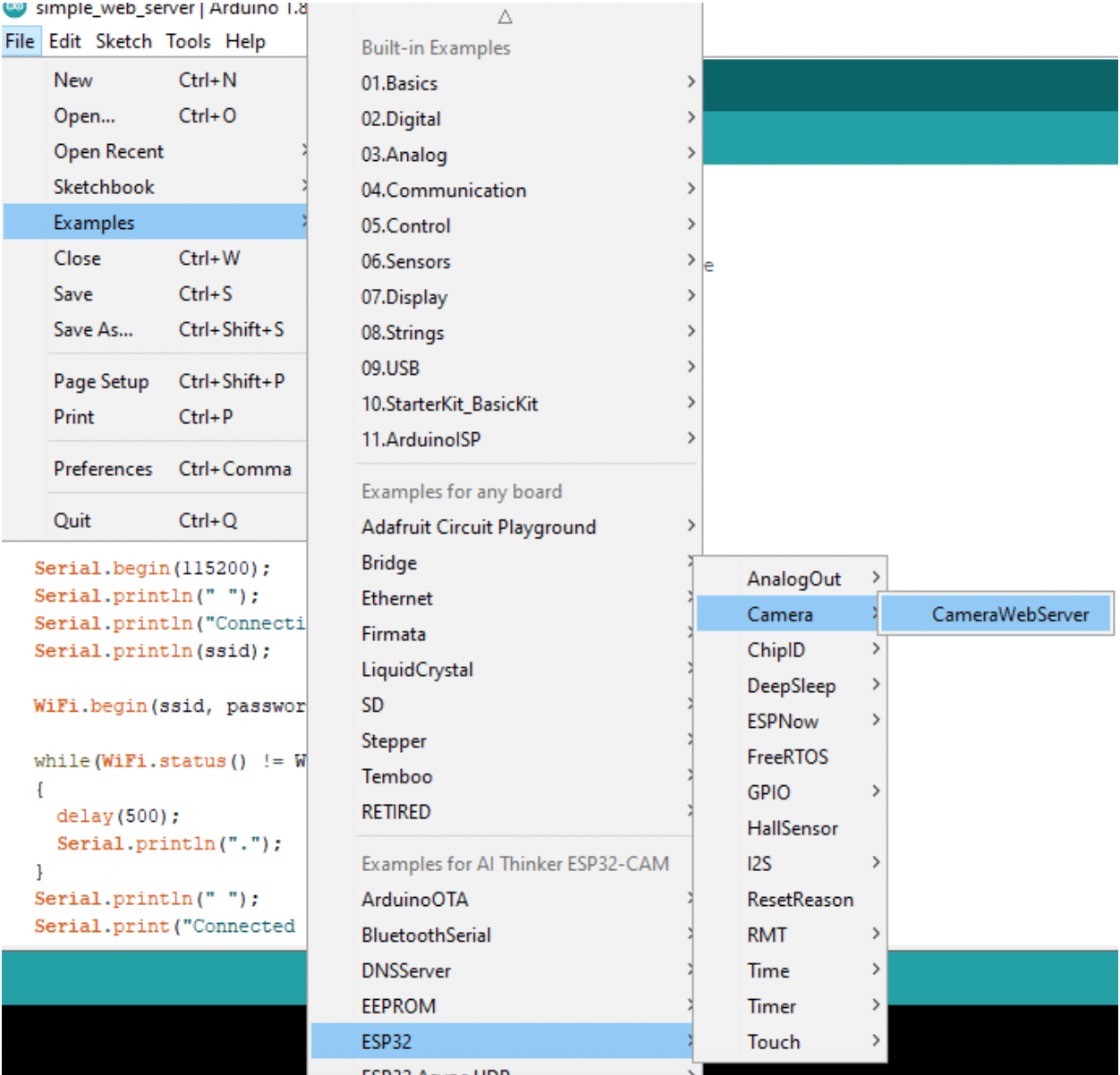Open the SD examples submenu

[503, 706]
